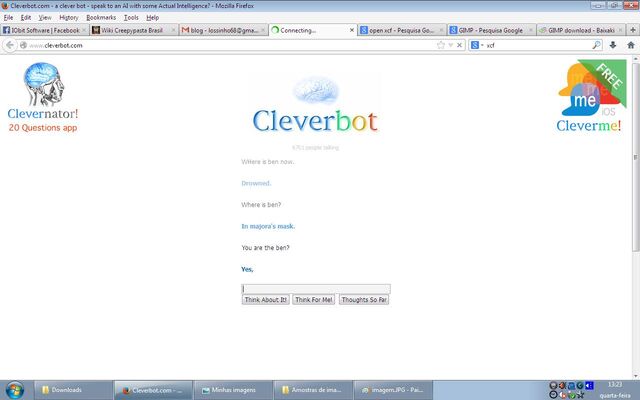Viewport: 640px width, 400px height.
Task: Click the Thoughts So Far button
Action: pyautogui.click(x=364, y=300)
